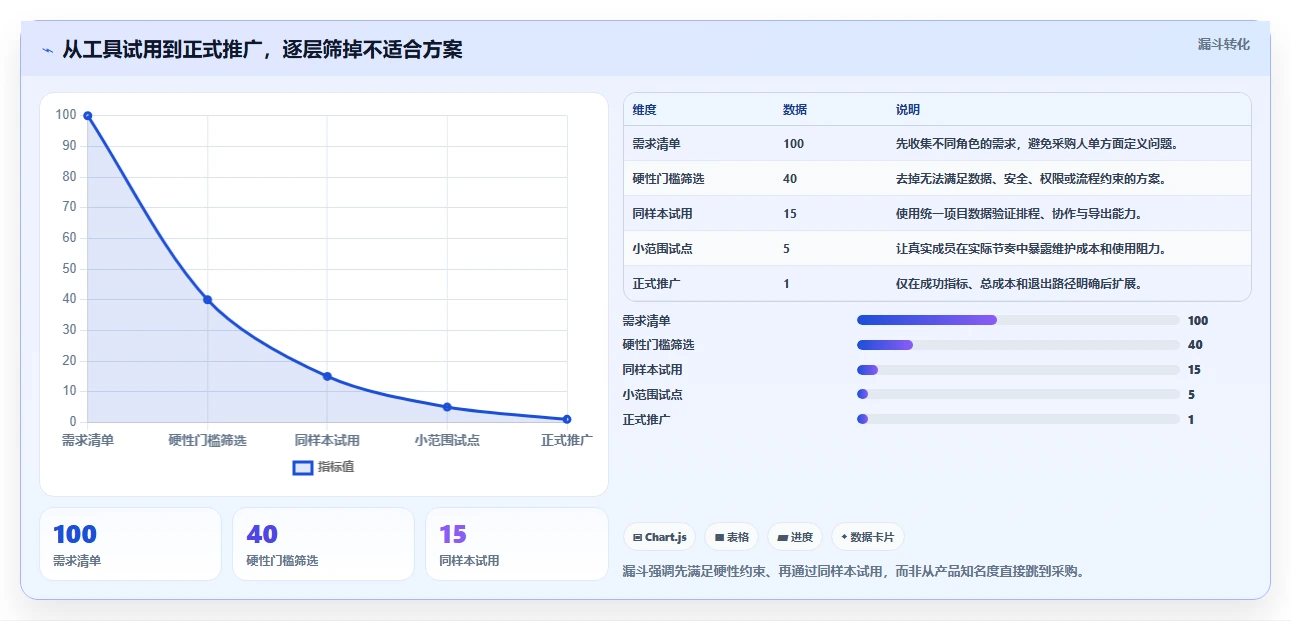
Task: Click the chart point for 正式推广
Action: pyautogui.click(x=567, y=419)
